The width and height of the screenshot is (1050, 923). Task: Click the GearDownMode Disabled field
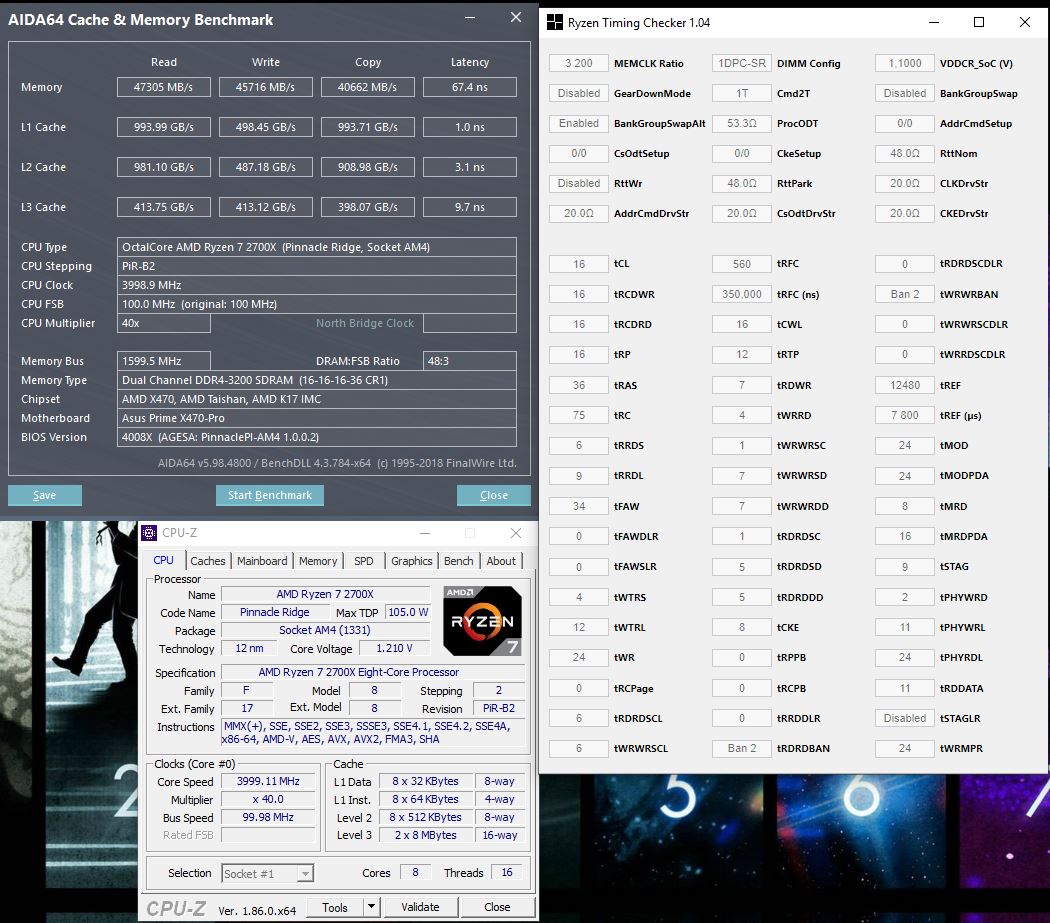[x=579, y=93]
